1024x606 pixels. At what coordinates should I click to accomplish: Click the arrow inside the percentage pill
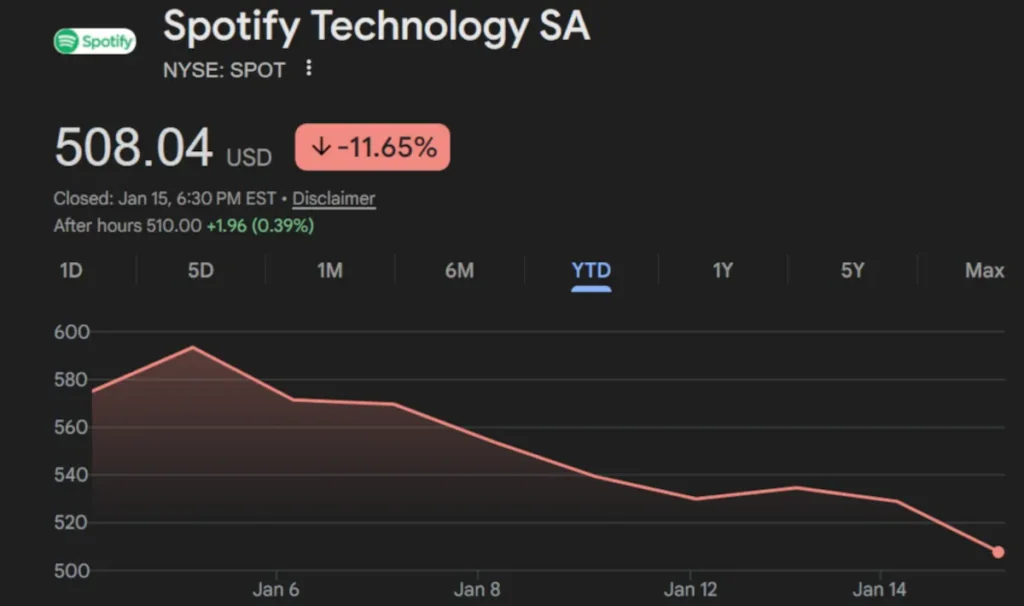pyautogui.click(x=320, y=146)
